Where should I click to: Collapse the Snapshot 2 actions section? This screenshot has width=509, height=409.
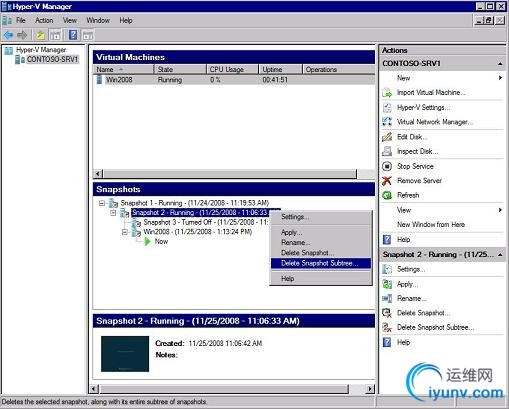pos(500,255)
